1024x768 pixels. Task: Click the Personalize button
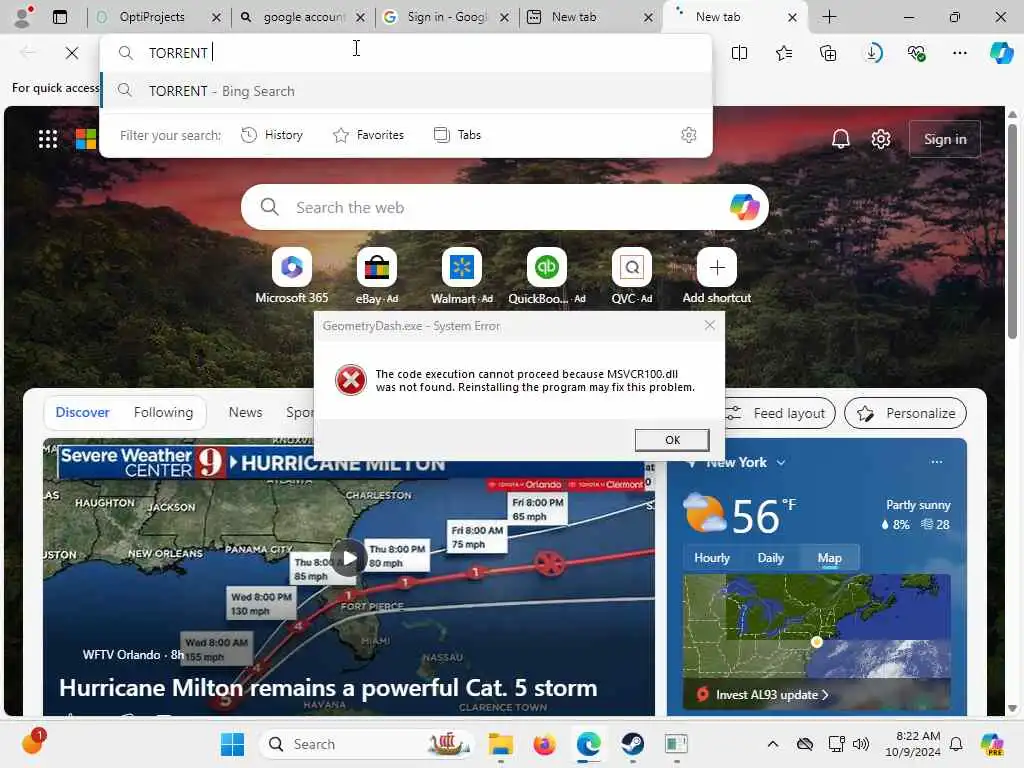point(905,413)
